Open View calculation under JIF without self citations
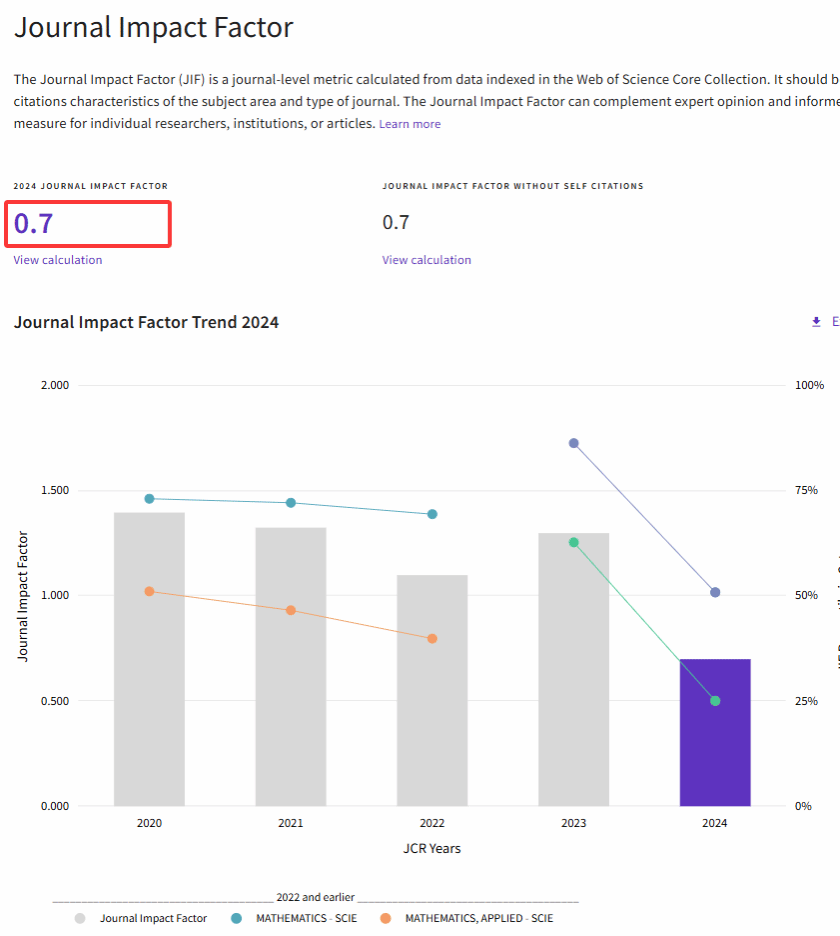Viewport: 840px width, 936px height. point(426,260)
